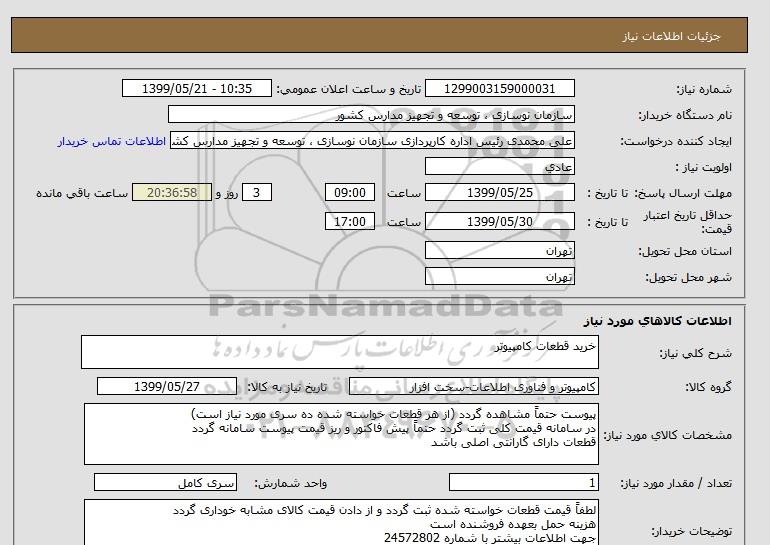This screenshot has height=545, width=770.
Task: Click the public announcement date field 1399/05/21 - 10:35
Action: point(196,89)
